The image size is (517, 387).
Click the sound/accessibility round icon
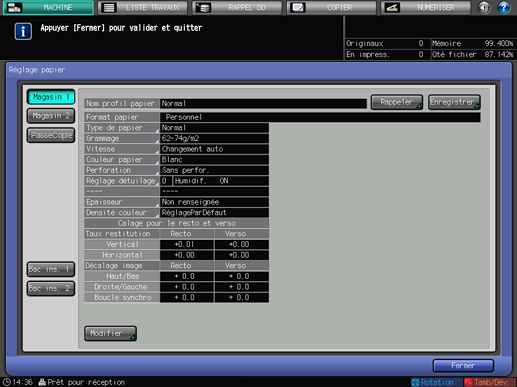point(484,7)
